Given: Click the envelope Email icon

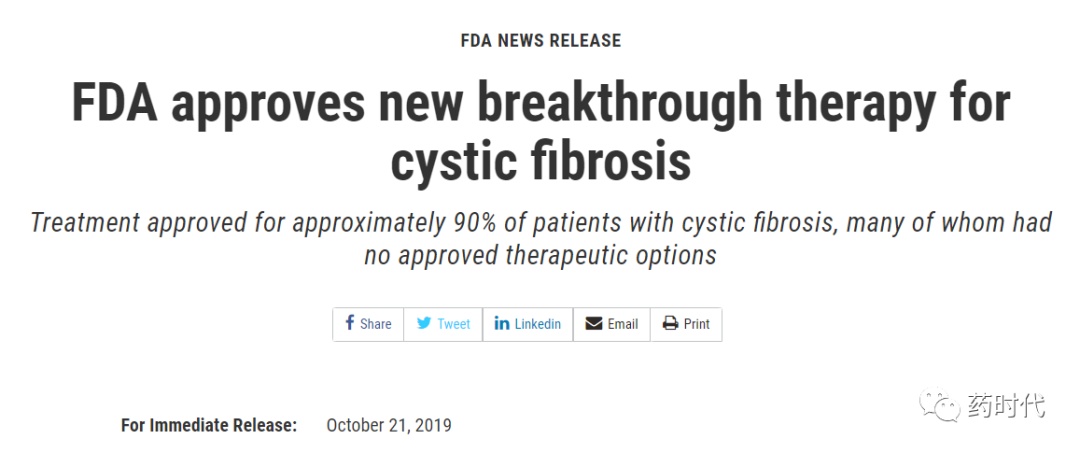Looking at the screenshot, I should point(594,324).
